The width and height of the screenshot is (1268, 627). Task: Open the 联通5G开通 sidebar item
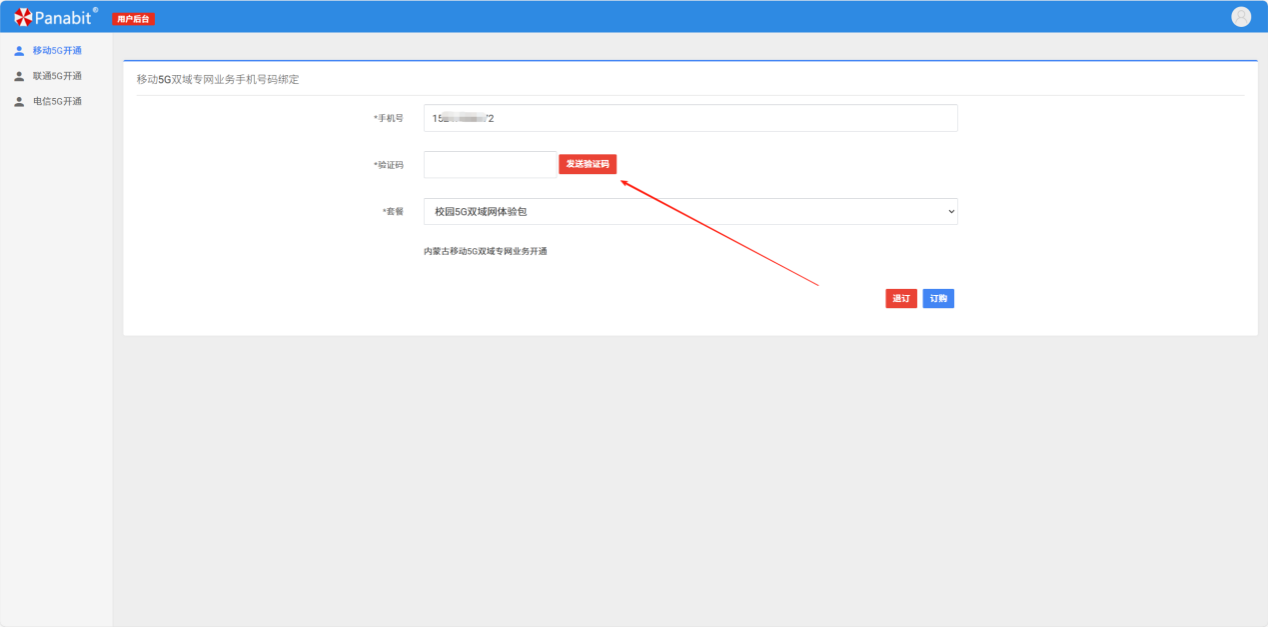(57, 76)
